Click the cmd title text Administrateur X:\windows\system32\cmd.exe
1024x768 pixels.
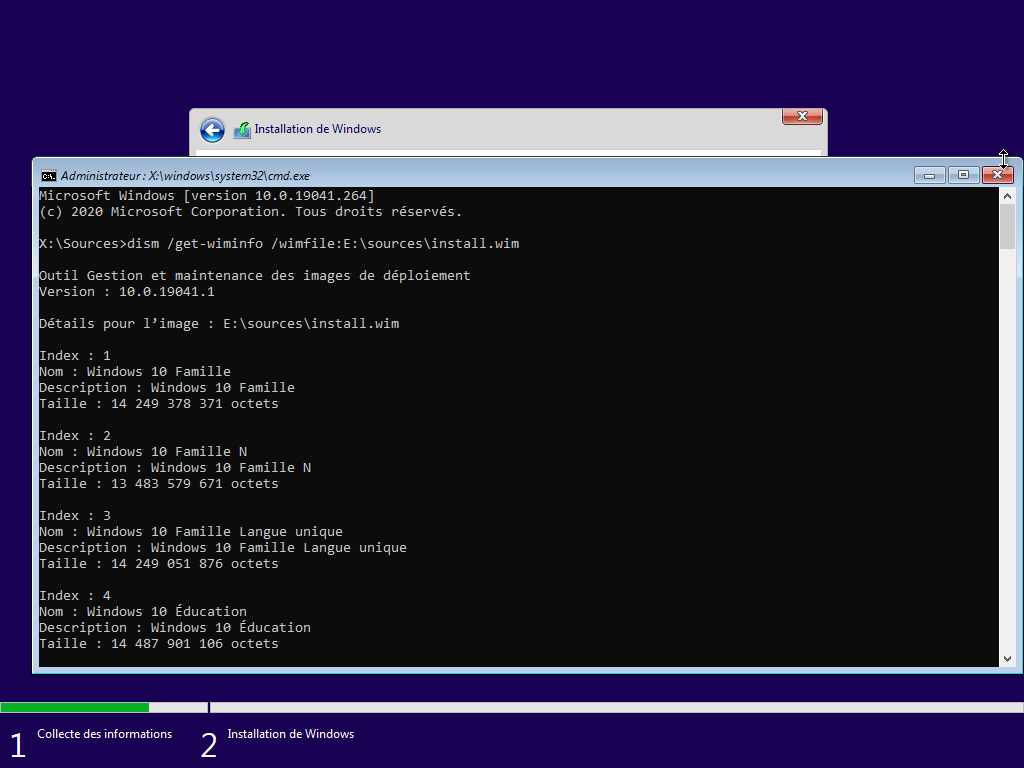[x=185, y=176]
